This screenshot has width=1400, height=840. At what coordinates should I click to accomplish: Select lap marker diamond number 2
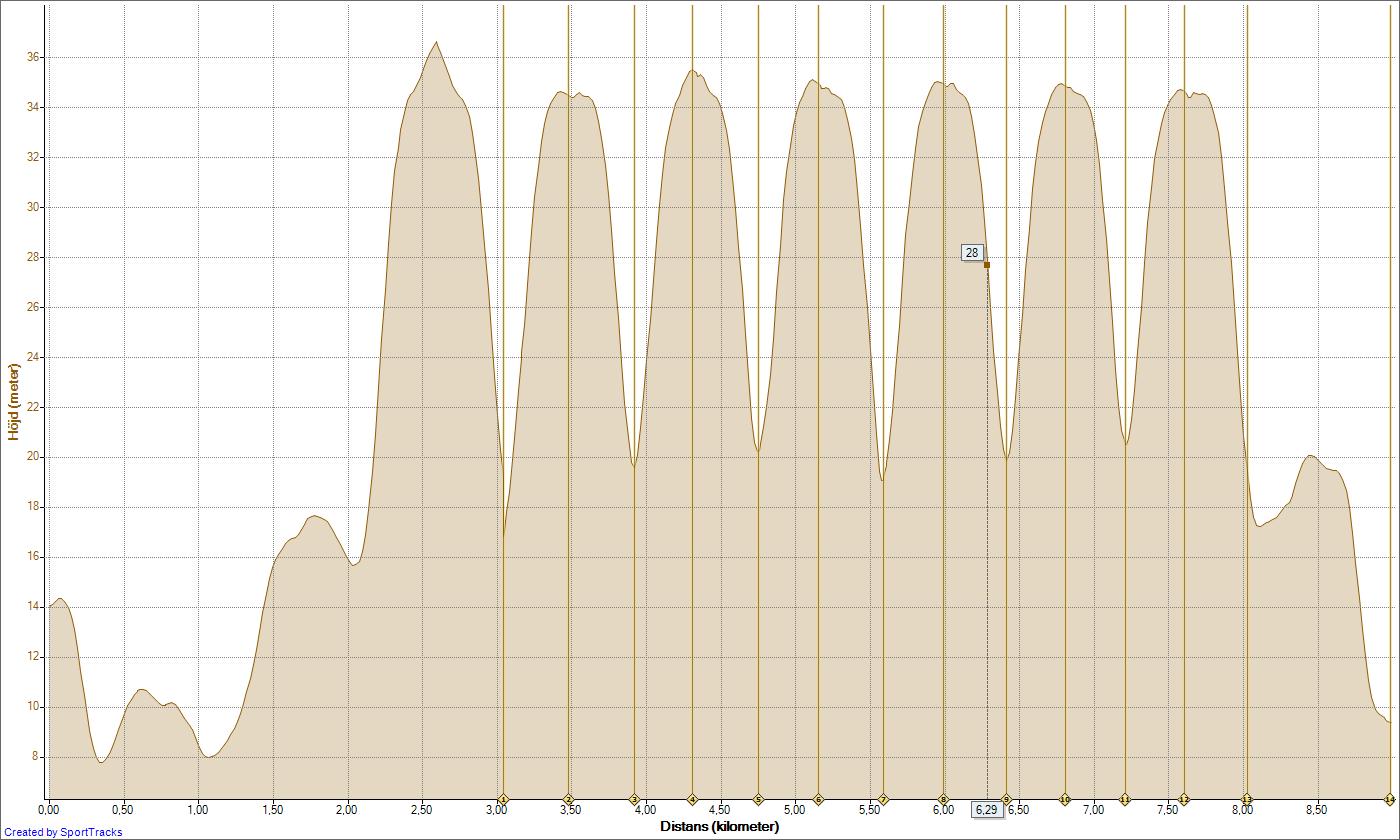(569, 799)
